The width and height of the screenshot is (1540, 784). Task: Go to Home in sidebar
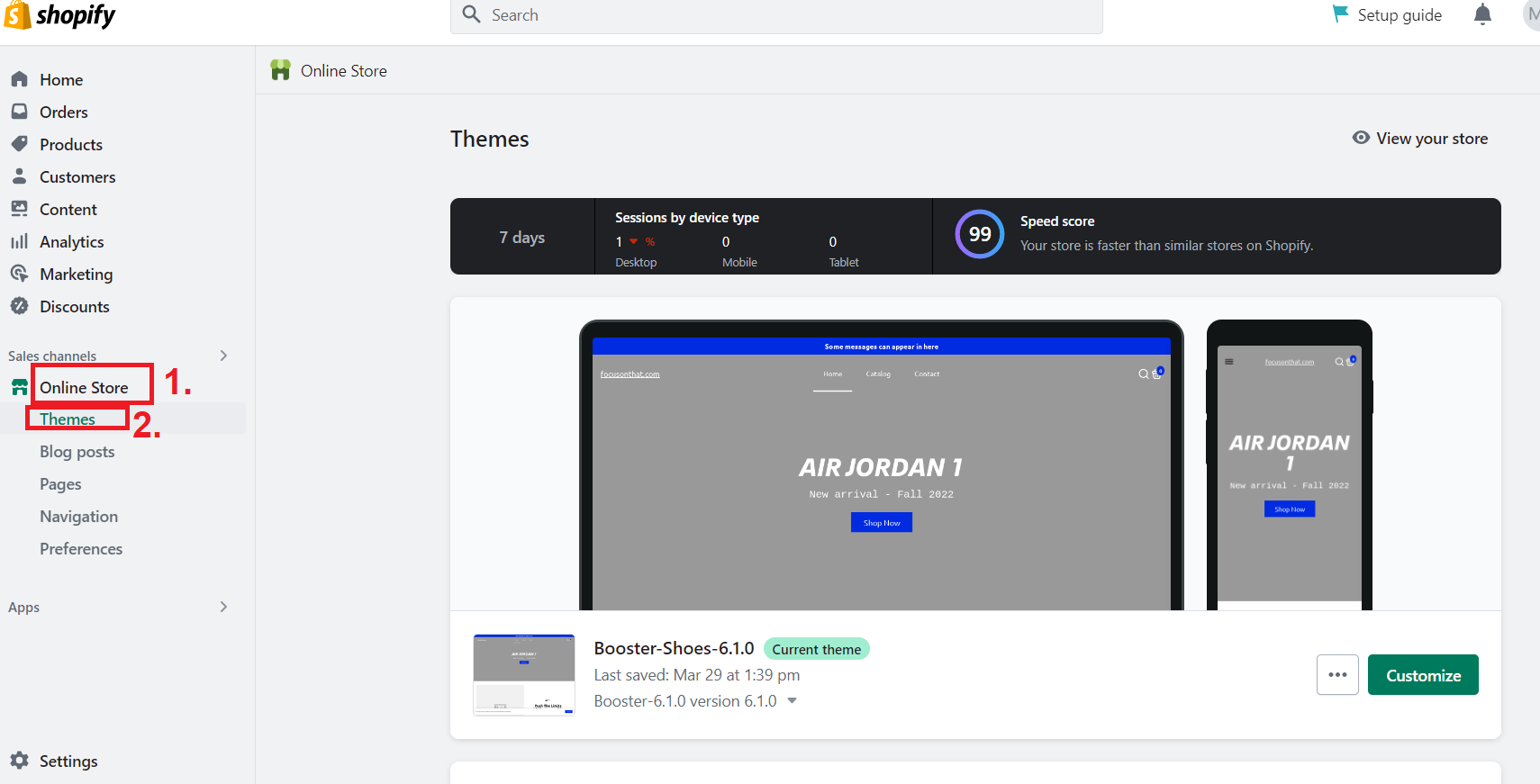tap(61, 79)
